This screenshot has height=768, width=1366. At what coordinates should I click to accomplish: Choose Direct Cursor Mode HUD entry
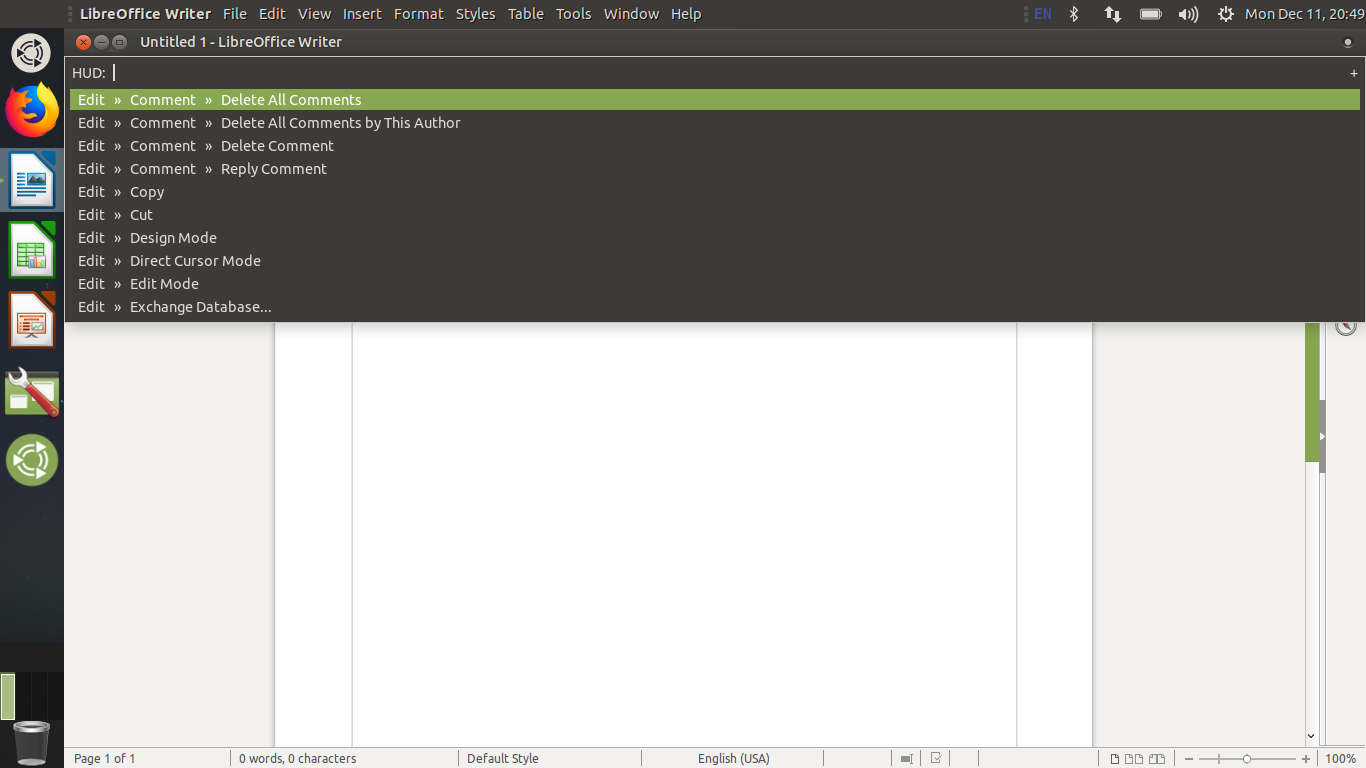tap(714, 261)
